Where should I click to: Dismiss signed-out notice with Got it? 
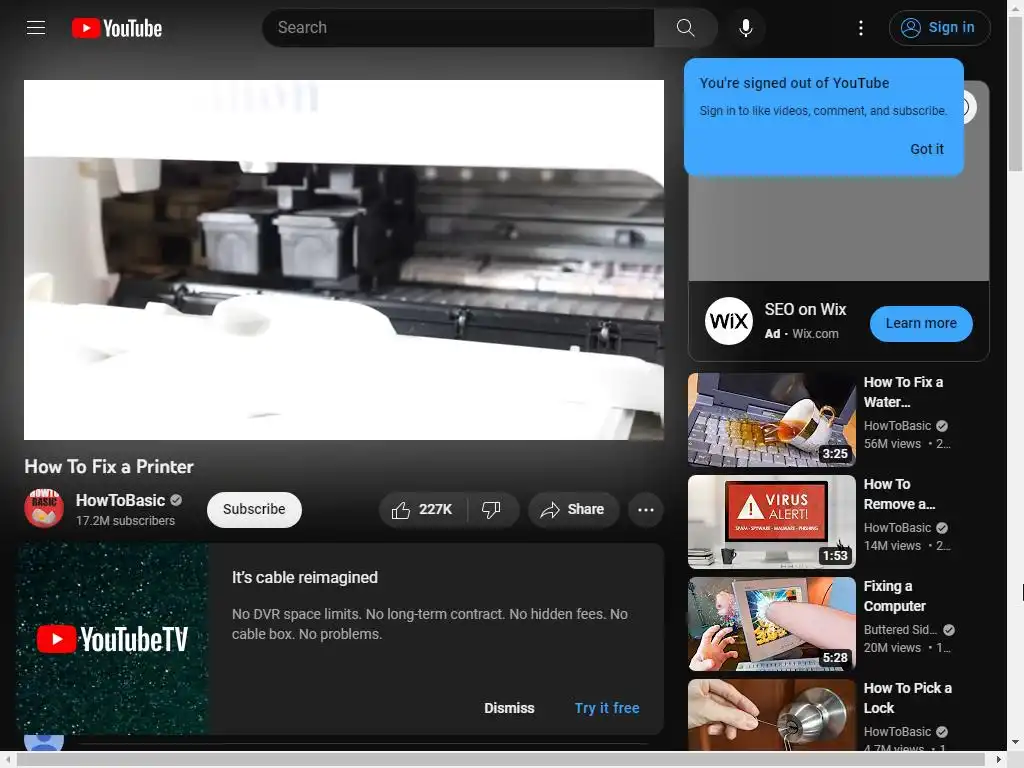(926, 149)
